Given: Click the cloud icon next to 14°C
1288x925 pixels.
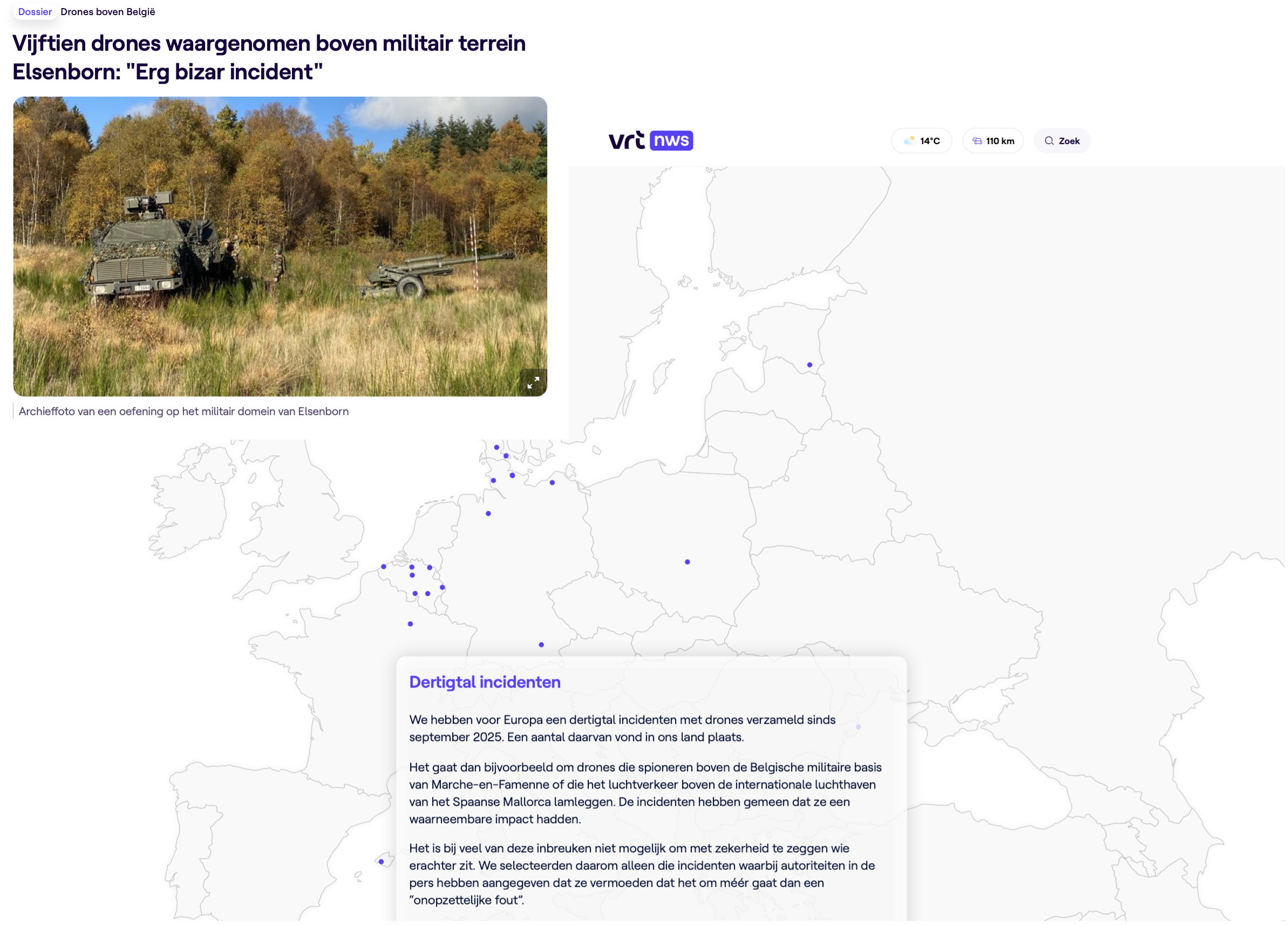Looking at the screenshot, I should coord(910,140).
